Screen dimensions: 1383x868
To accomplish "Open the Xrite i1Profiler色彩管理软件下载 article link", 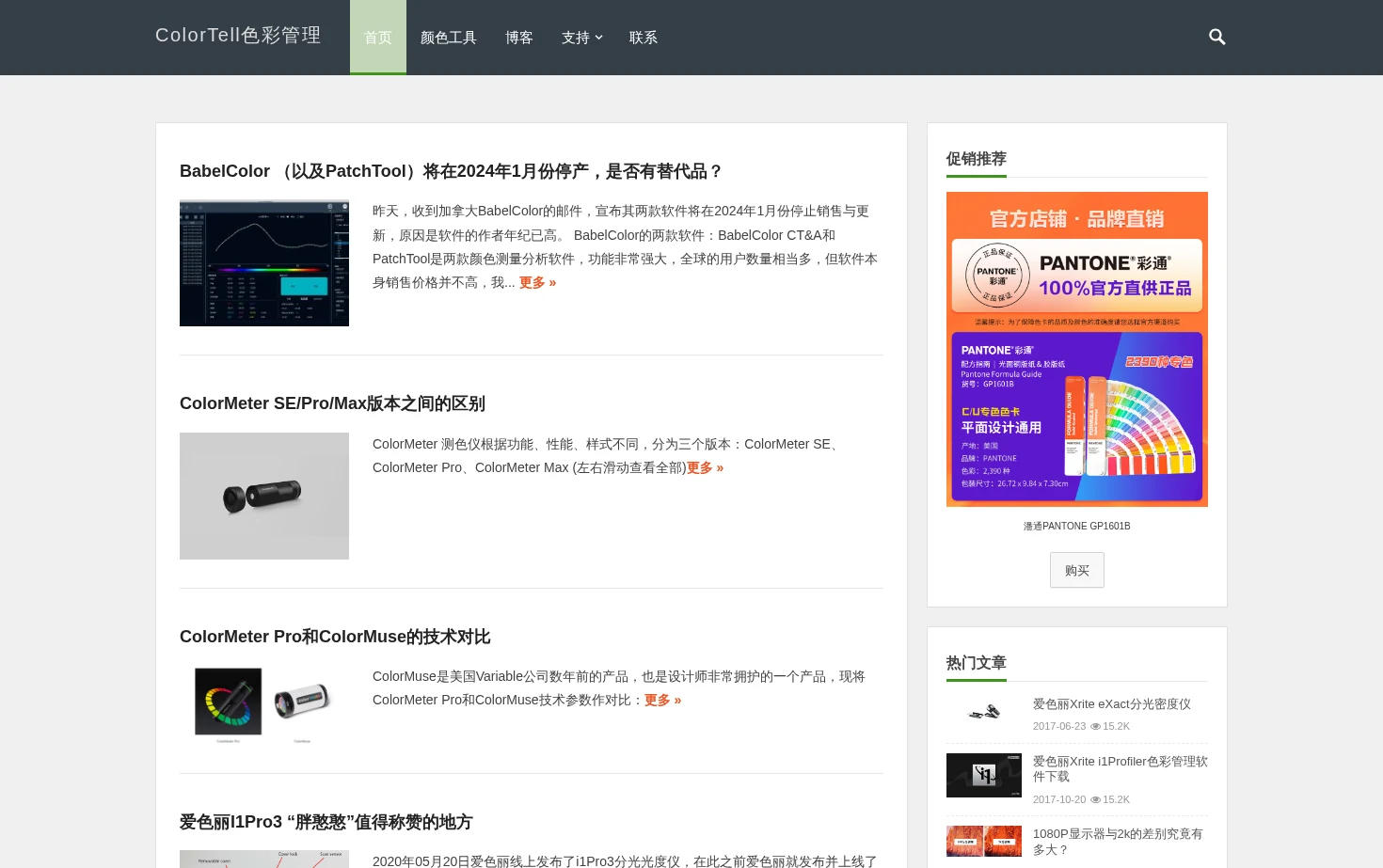I will tap(1121, 769).
